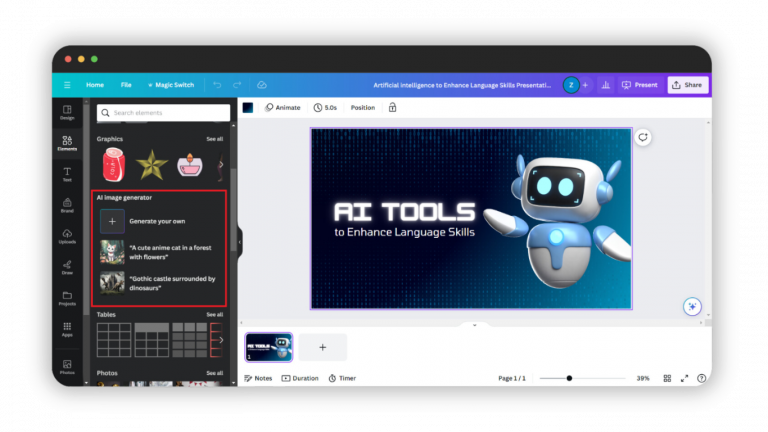
Task: Toggle fullscreen mode icon
Action: click(684, 378)
